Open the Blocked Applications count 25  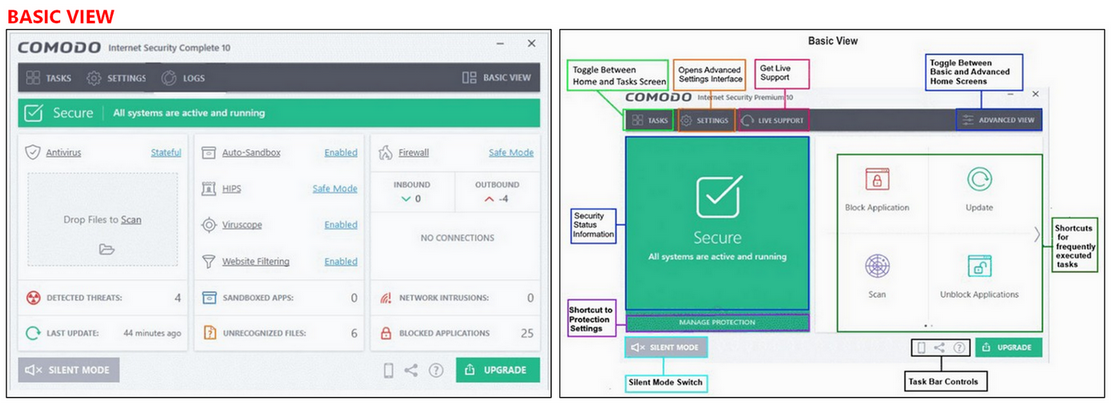(527, 333)
